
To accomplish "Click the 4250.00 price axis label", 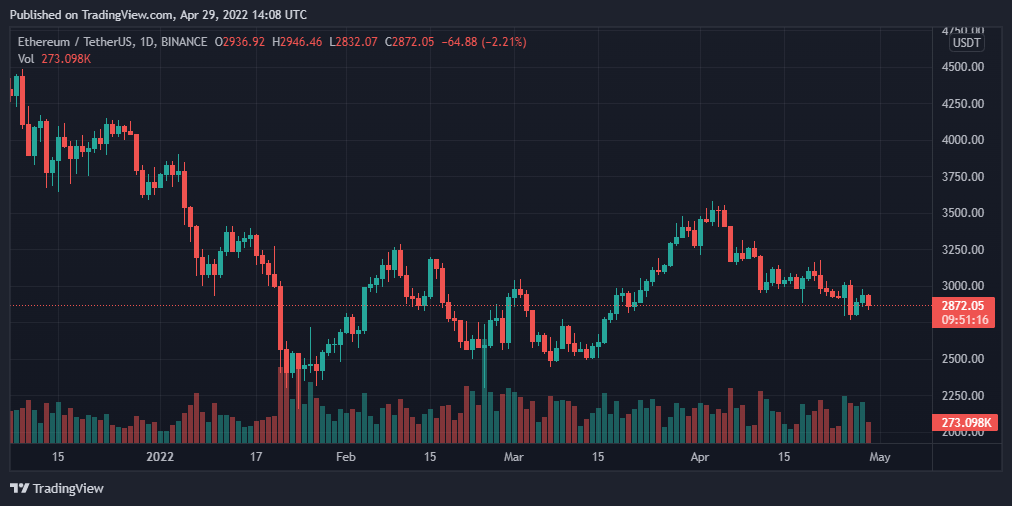I will [x=962, y=103].
